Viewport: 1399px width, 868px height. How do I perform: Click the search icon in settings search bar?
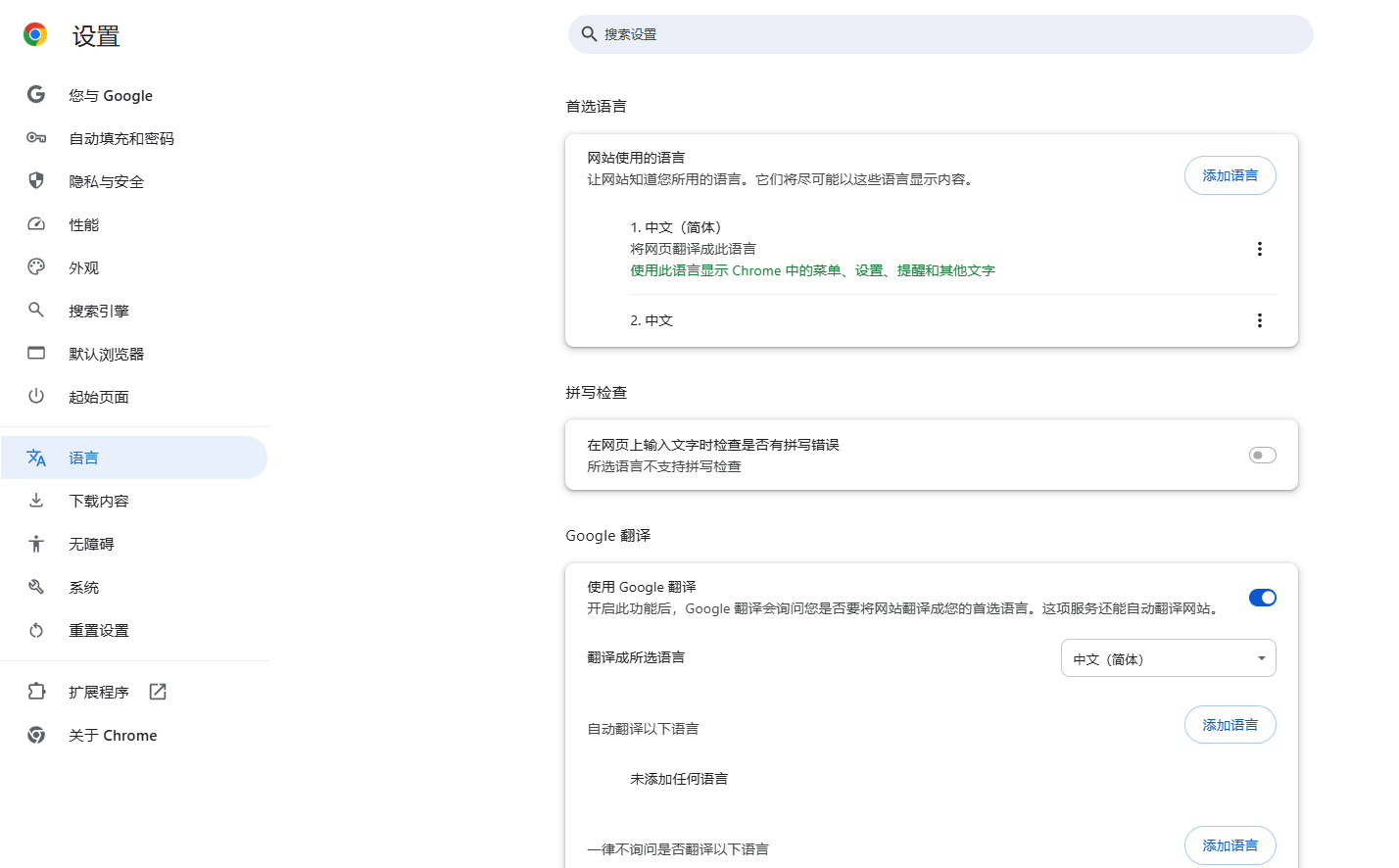589,34
